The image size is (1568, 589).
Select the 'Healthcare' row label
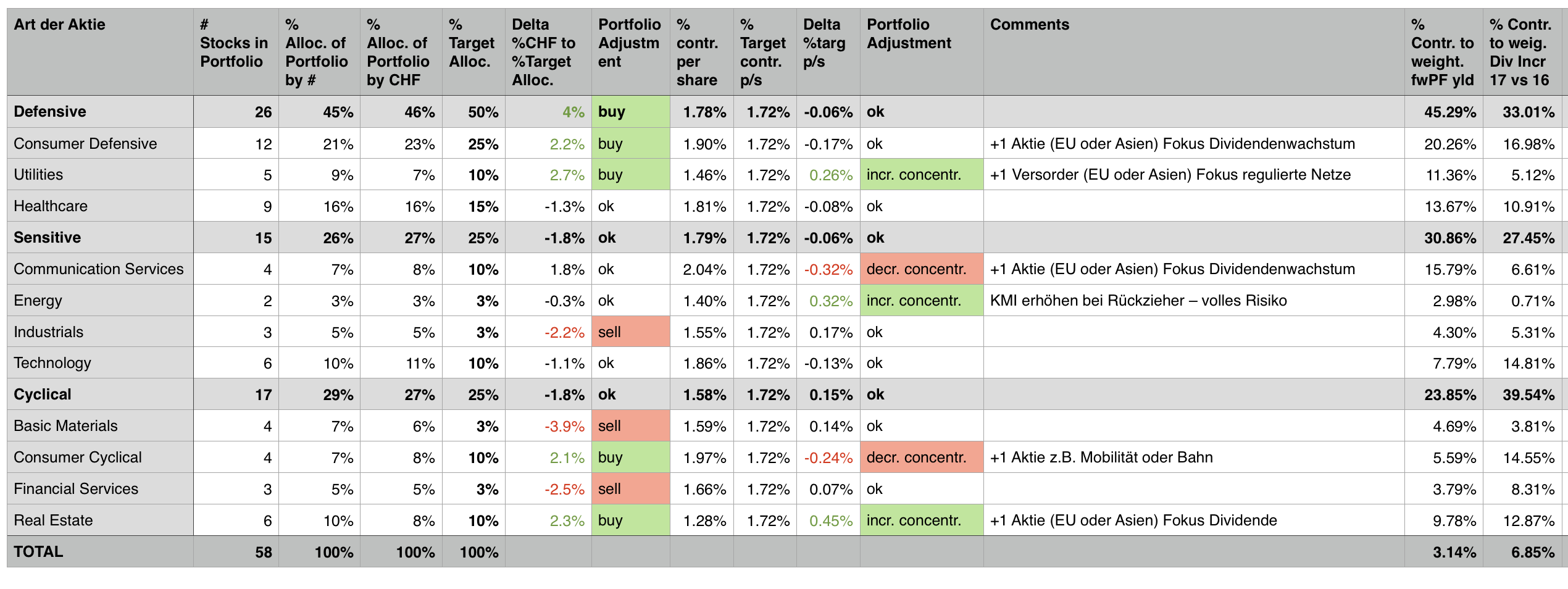pos(51,206)
